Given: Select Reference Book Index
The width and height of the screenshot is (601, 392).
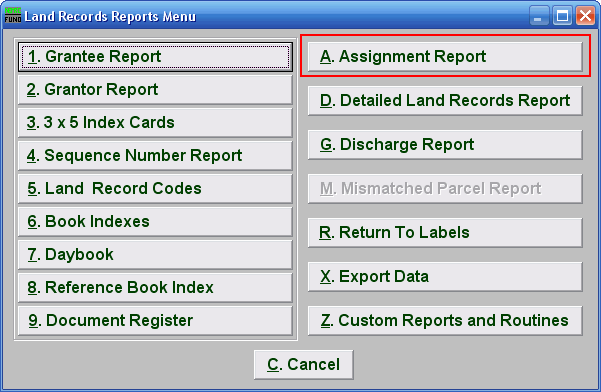Looking at the screenshot, I should point(155,287).
